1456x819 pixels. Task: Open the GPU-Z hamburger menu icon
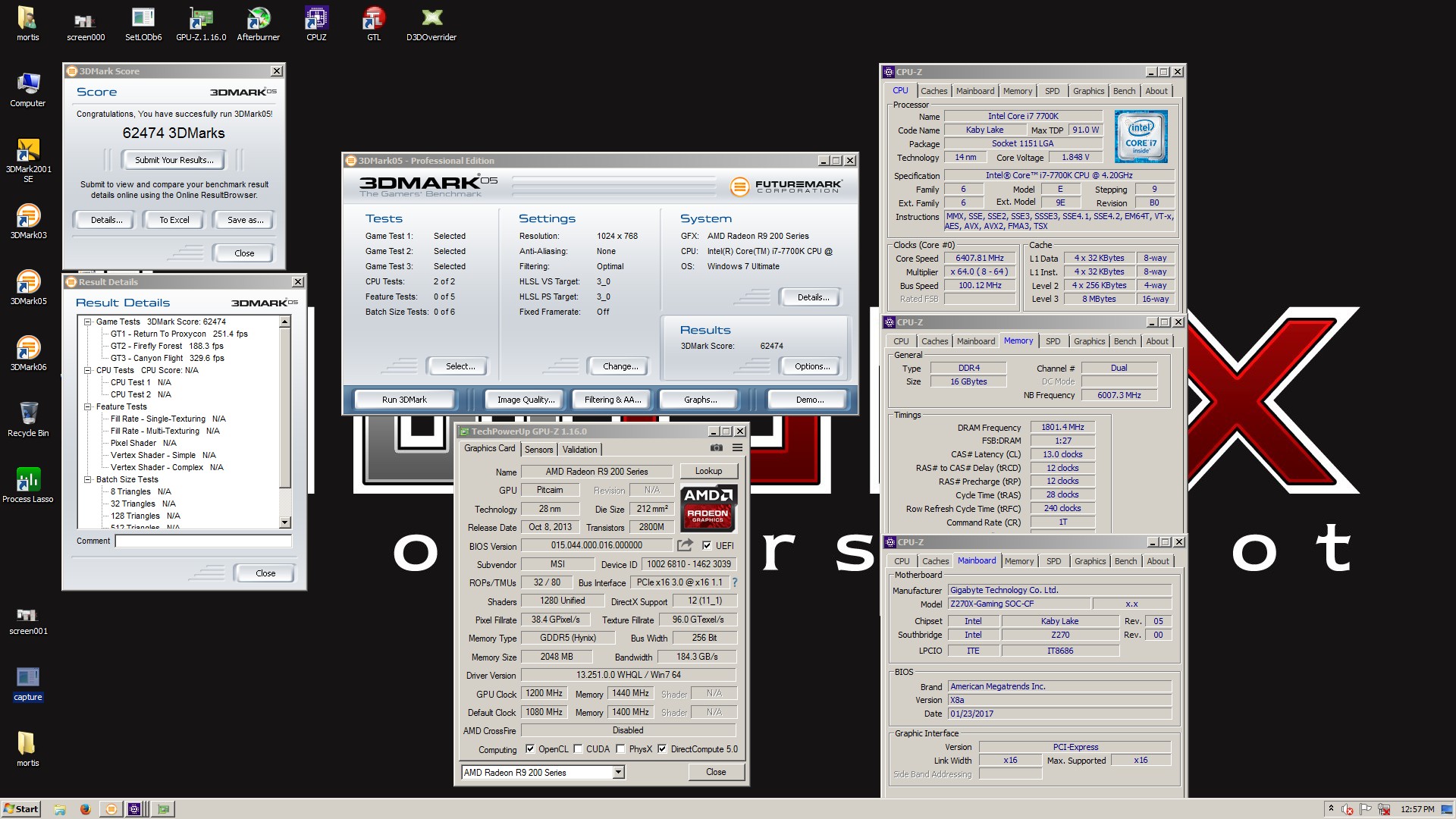pos(737,448)
